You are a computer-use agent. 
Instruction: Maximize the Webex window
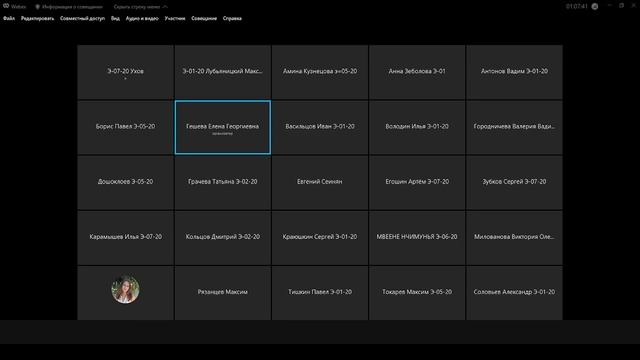[621, 6]
